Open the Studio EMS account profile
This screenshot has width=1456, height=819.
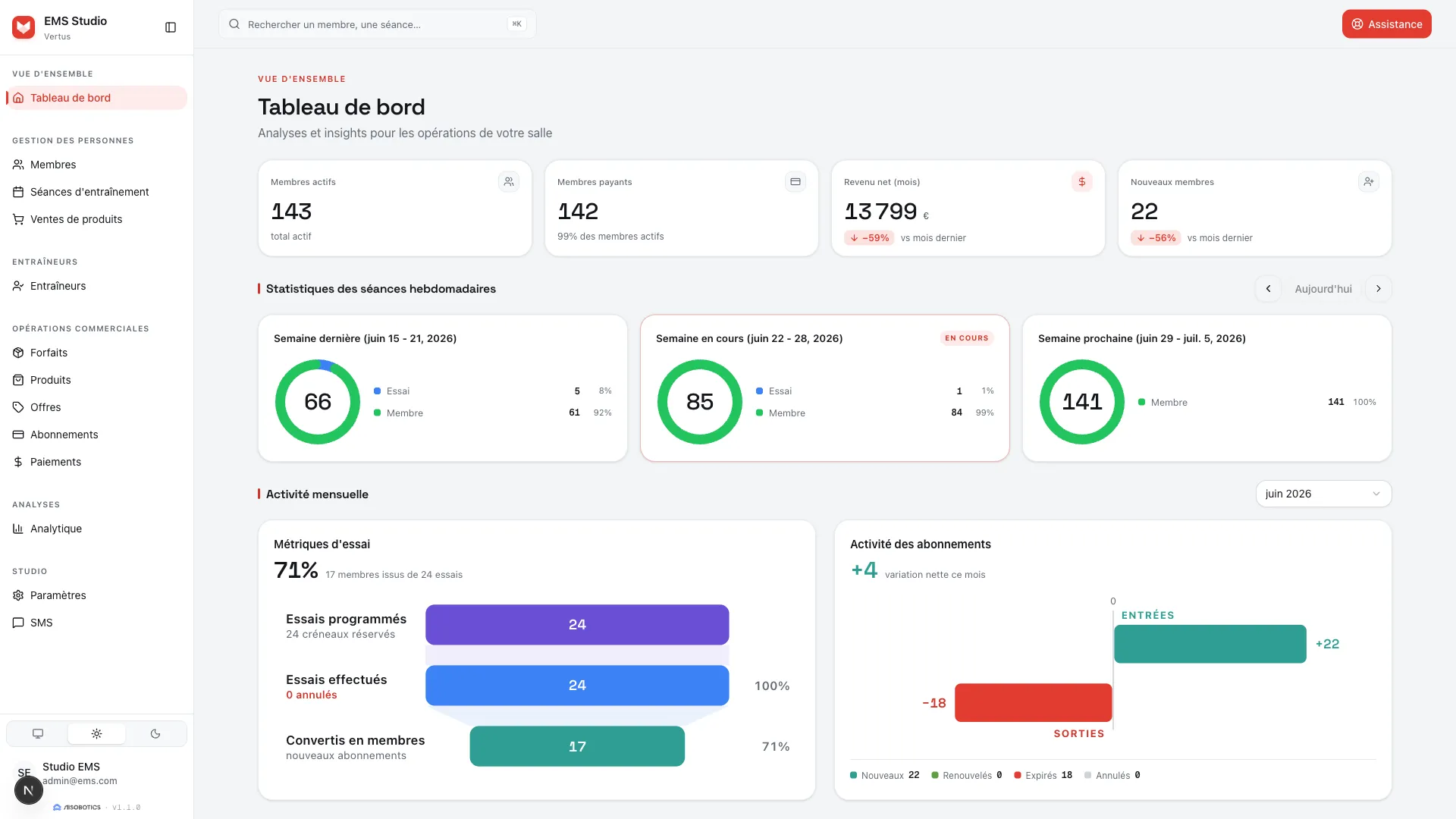[x=96, y=773]
